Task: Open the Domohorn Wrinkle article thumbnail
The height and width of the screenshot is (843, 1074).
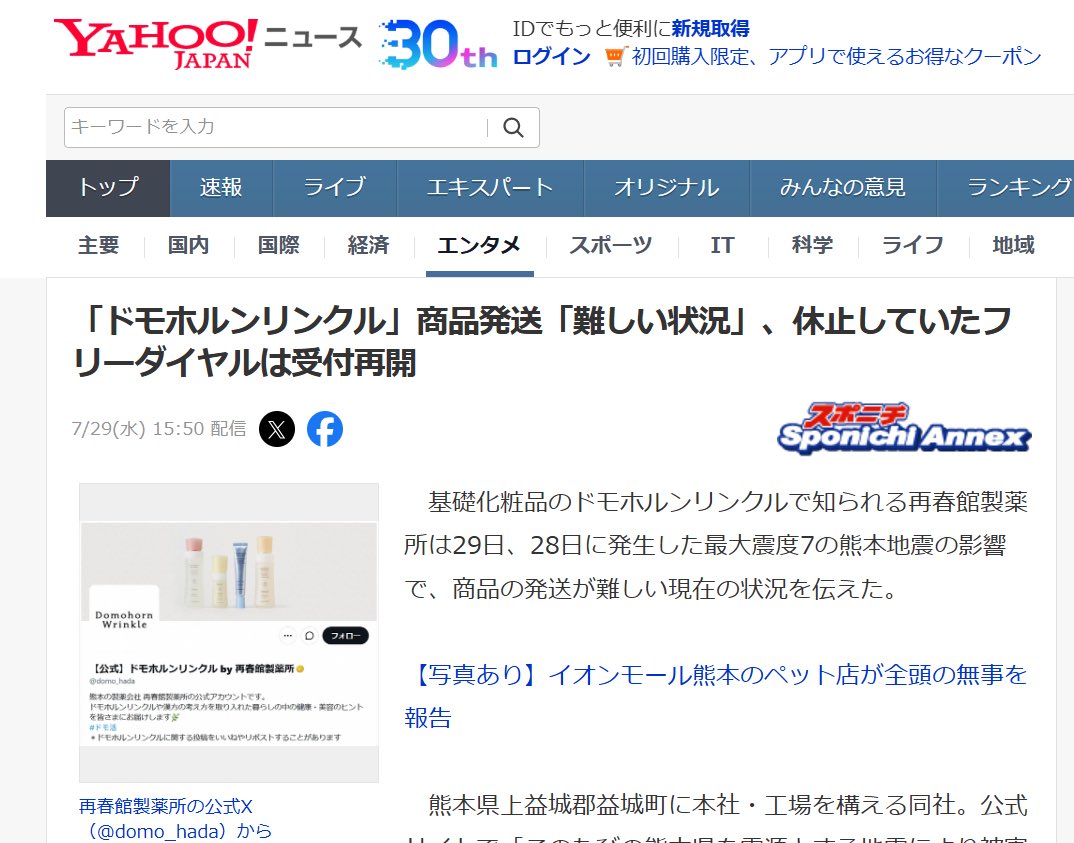Action: pos(229,633)
